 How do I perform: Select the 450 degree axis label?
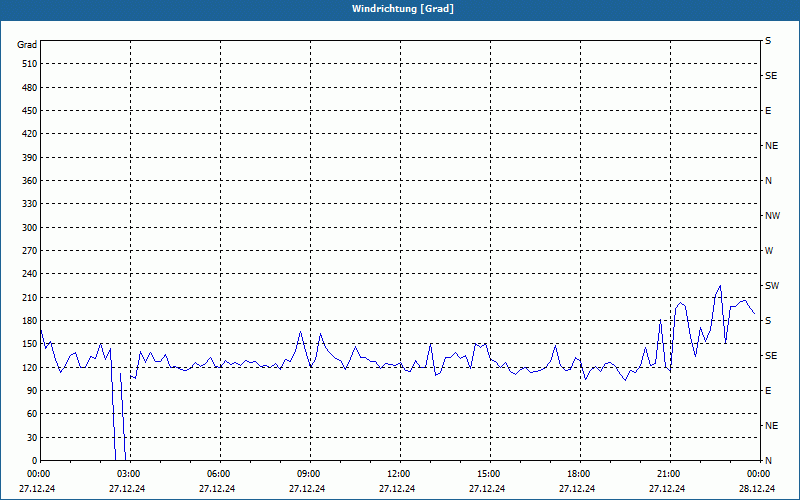pos(29,111)
